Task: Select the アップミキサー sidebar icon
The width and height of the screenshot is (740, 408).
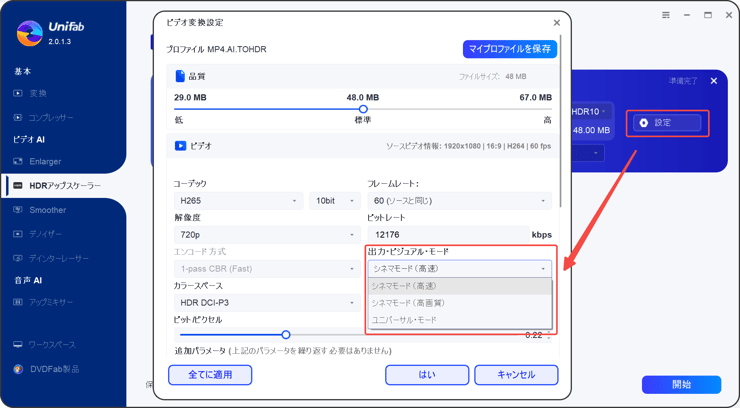Action: tap(18, 302)
